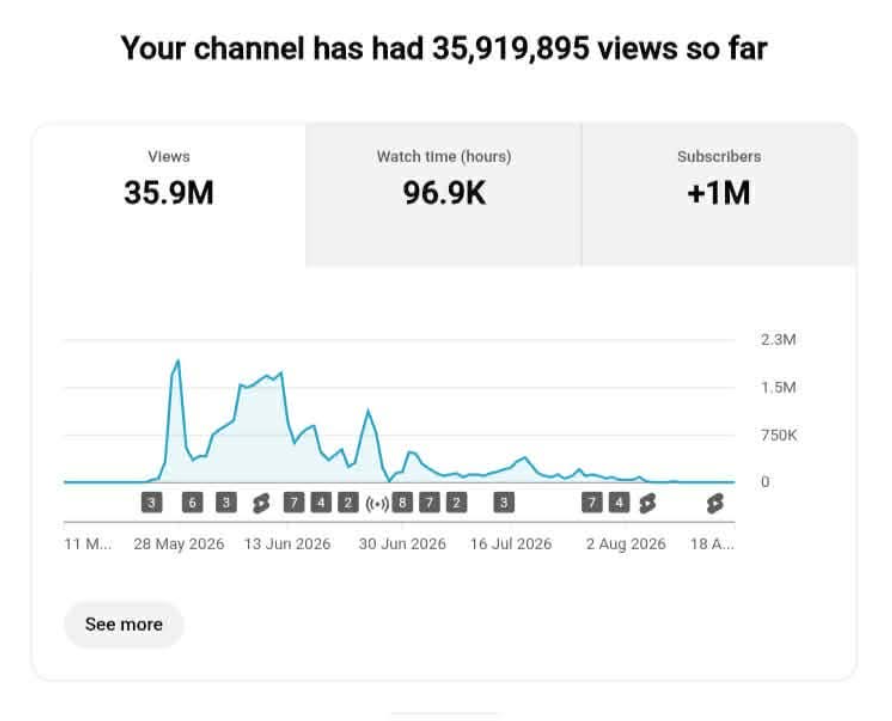Select the Views tab showing 35.9M
Image resolution: width=892 pixels, height=721 pixels.
169,195
